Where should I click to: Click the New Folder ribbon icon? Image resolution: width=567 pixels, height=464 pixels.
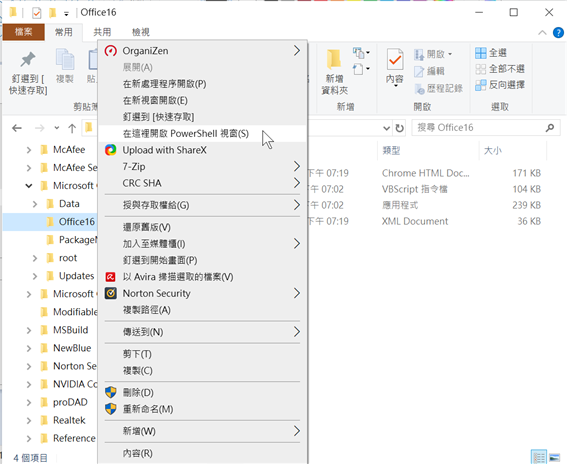(x=334, y=59)
